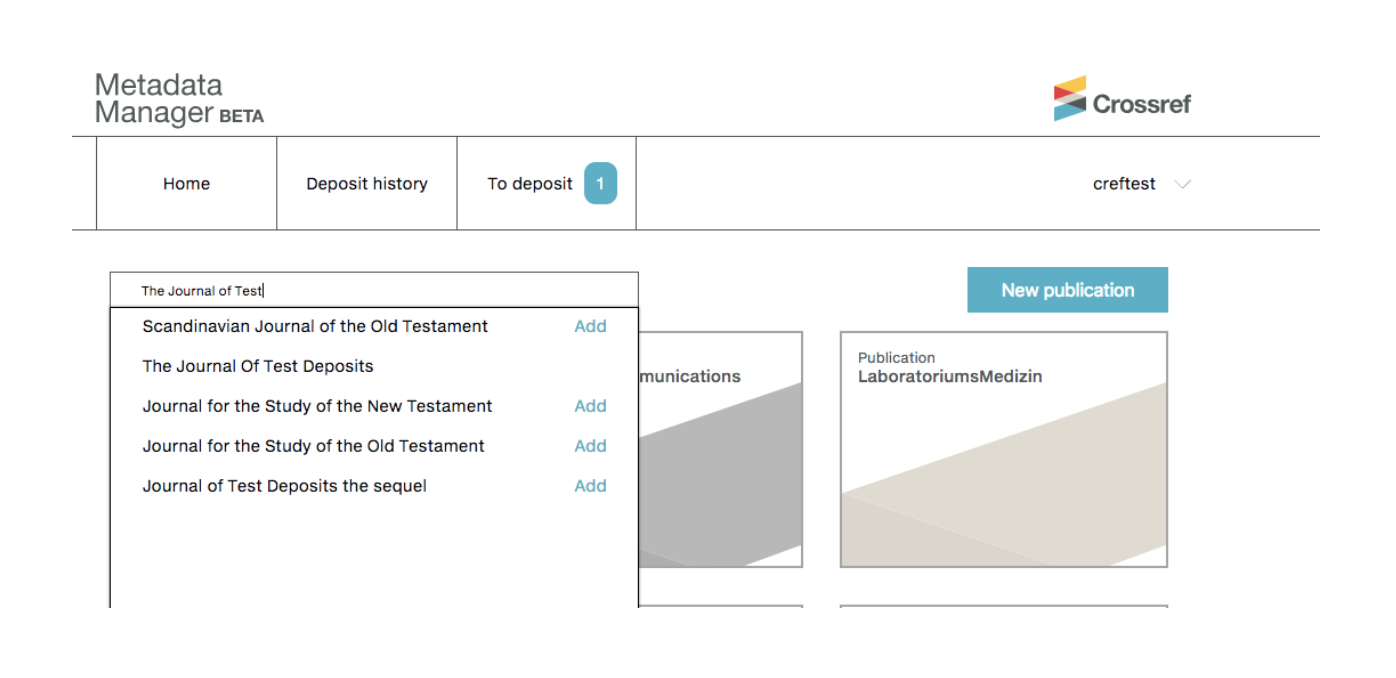1396x678 pixels.
Task: Click the To deposit count badge
Action: 600,184
